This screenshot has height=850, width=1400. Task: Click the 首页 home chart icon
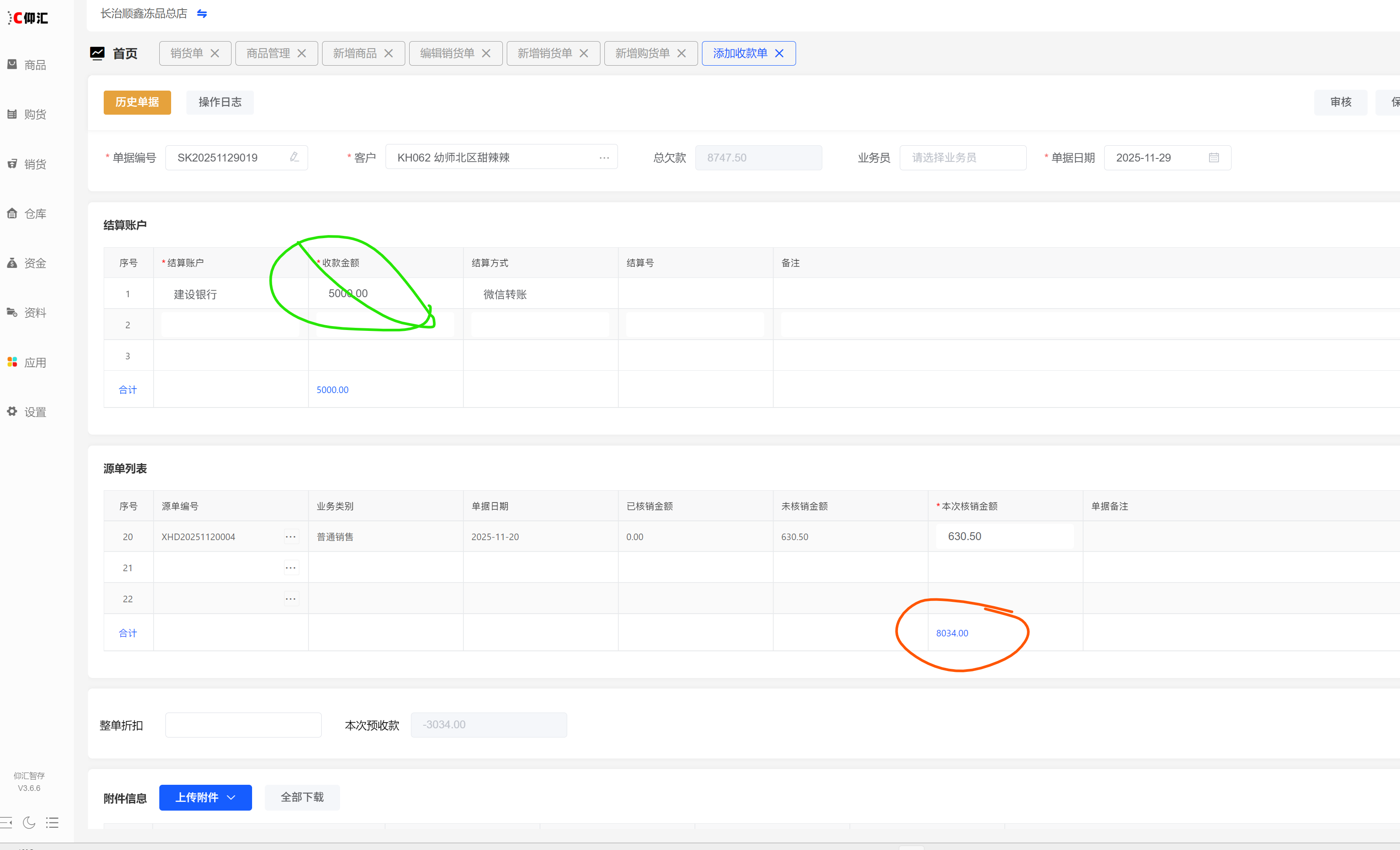tap(97, 53)
